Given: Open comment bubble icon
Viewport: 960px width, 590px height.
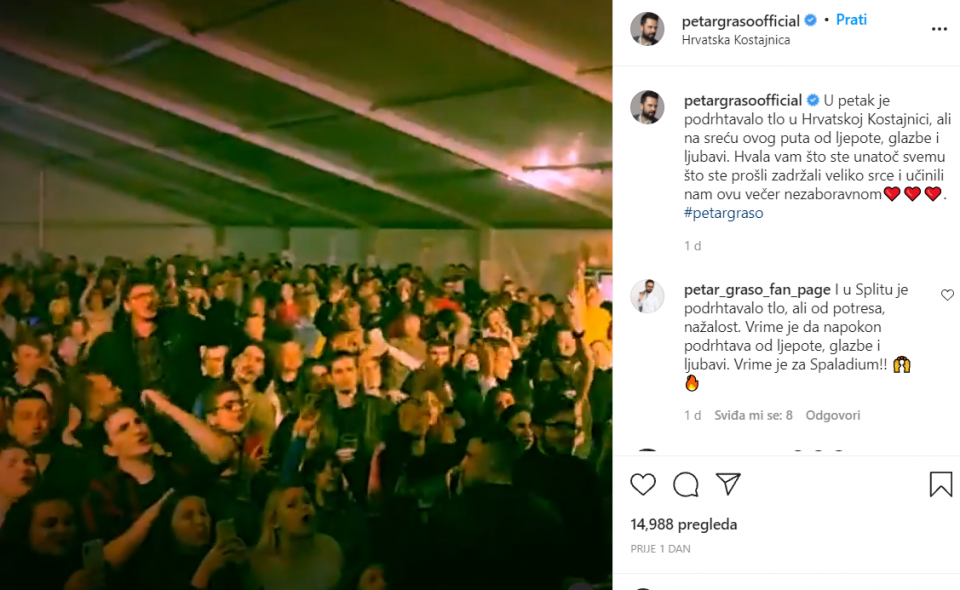Looking at the screenshot, I should pyautogui.click(x=686, y=485).
